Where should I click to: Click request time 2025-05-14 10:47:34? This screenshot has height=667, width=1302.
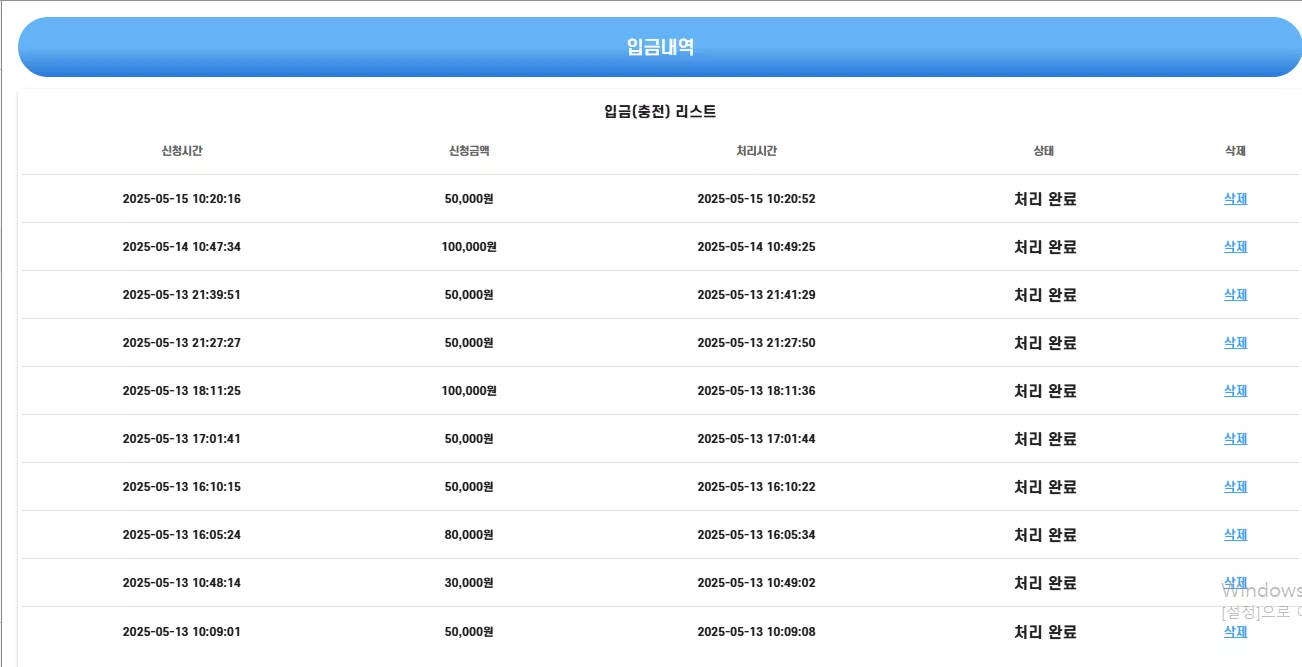(182, 247)
